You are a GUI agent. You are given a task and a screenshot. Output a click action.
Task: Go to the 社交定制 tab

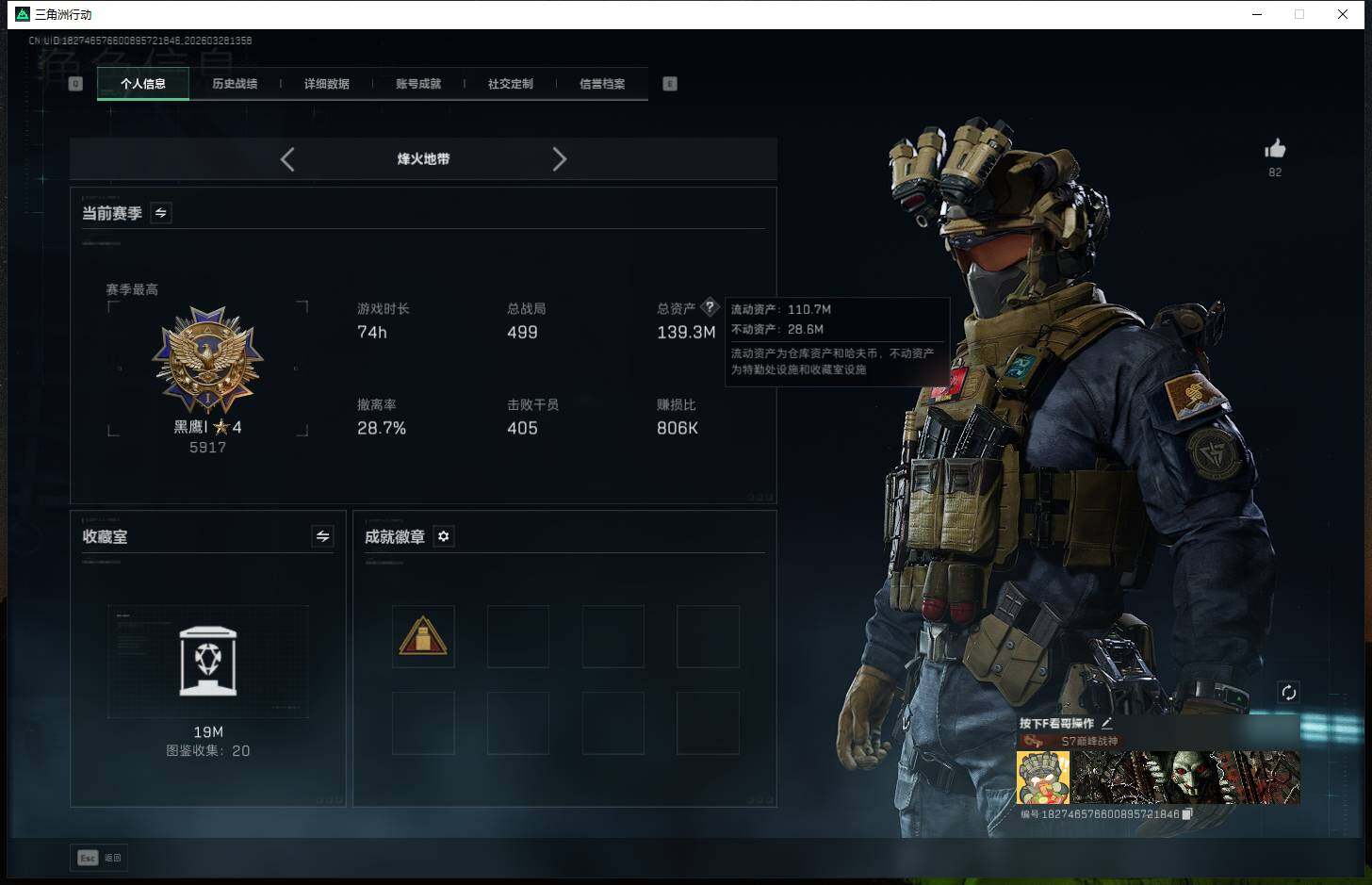pyautogui.click(x=511, y=84)
